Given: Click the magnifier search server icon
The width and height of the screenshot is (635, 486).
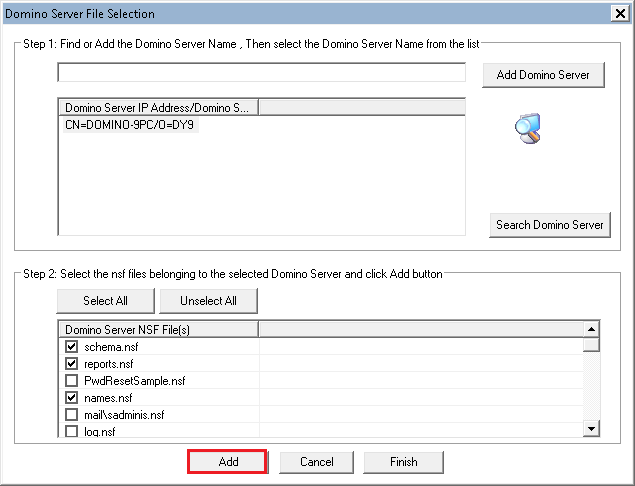Looking at the screenshot, I should (x=528, y=128).
